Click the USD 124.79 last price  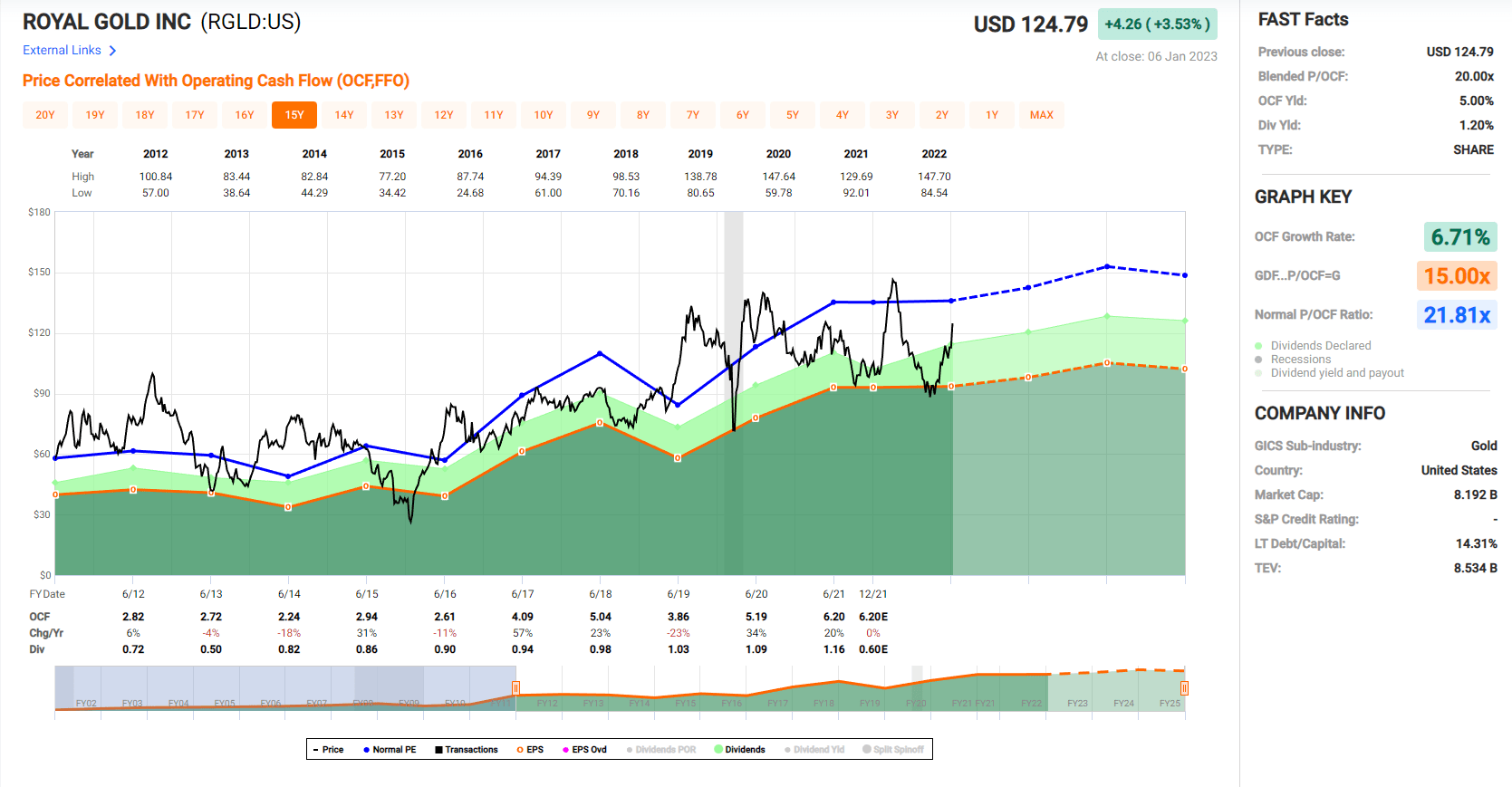coord(1031,24)
